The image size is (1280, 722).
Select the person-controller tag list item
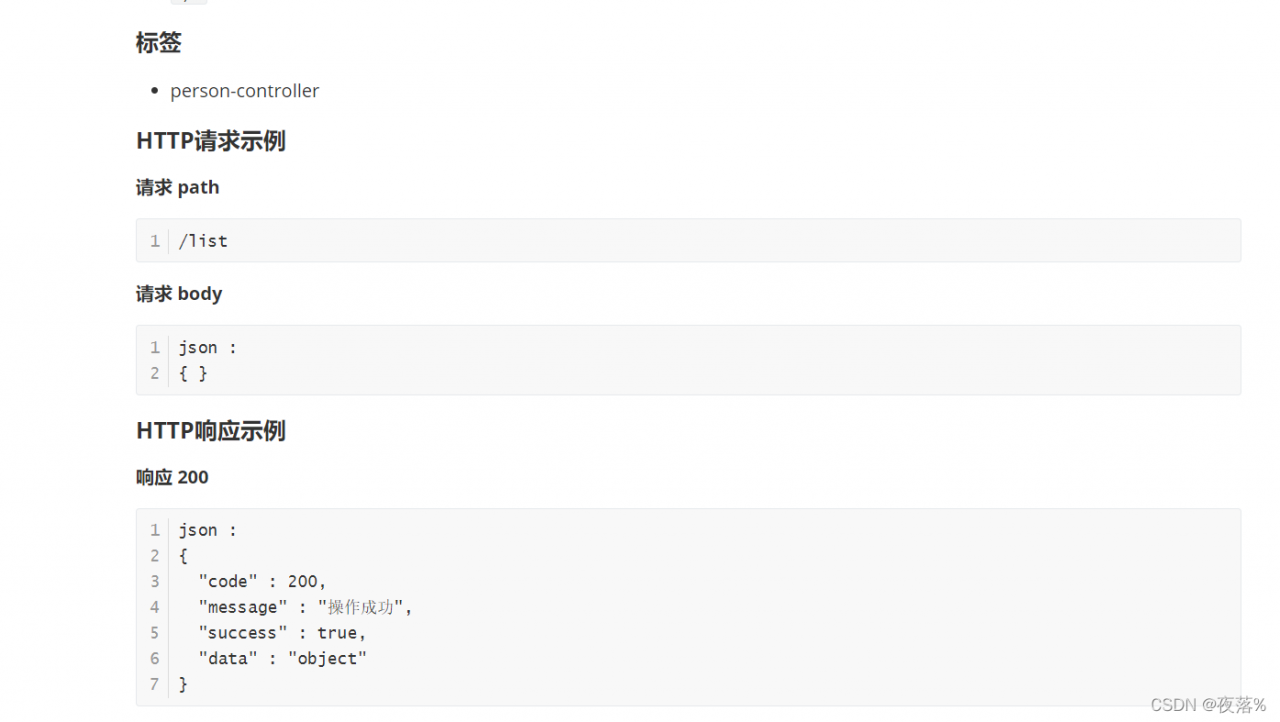[x=244, y=91]
